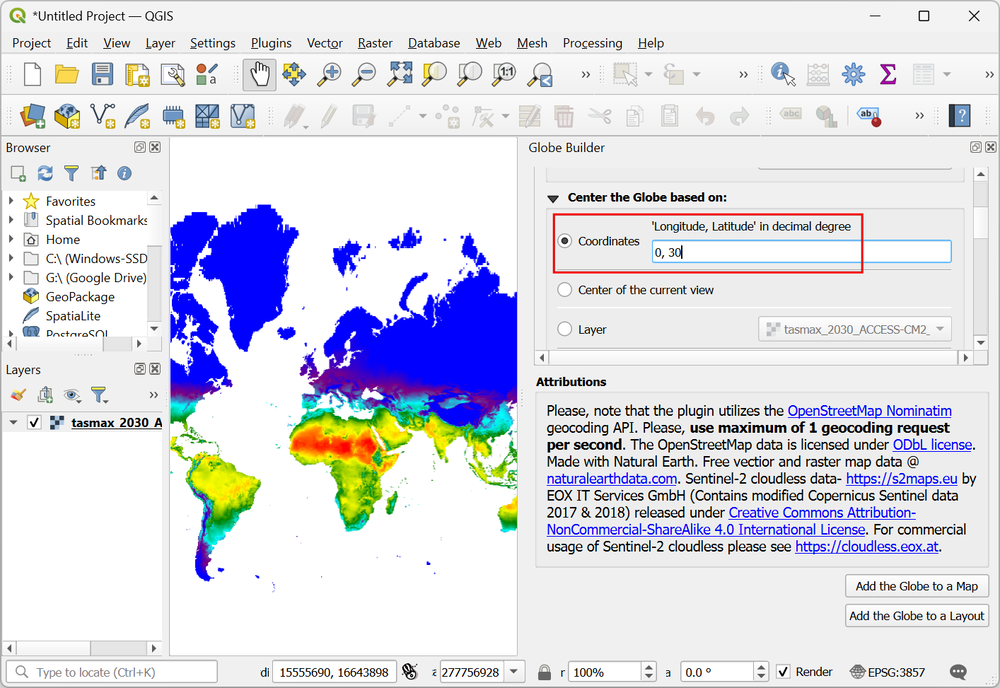Screen dimensions: 1000x688
Task: Open the https://cloudless.eox.at link
Action: pos(867,546)
